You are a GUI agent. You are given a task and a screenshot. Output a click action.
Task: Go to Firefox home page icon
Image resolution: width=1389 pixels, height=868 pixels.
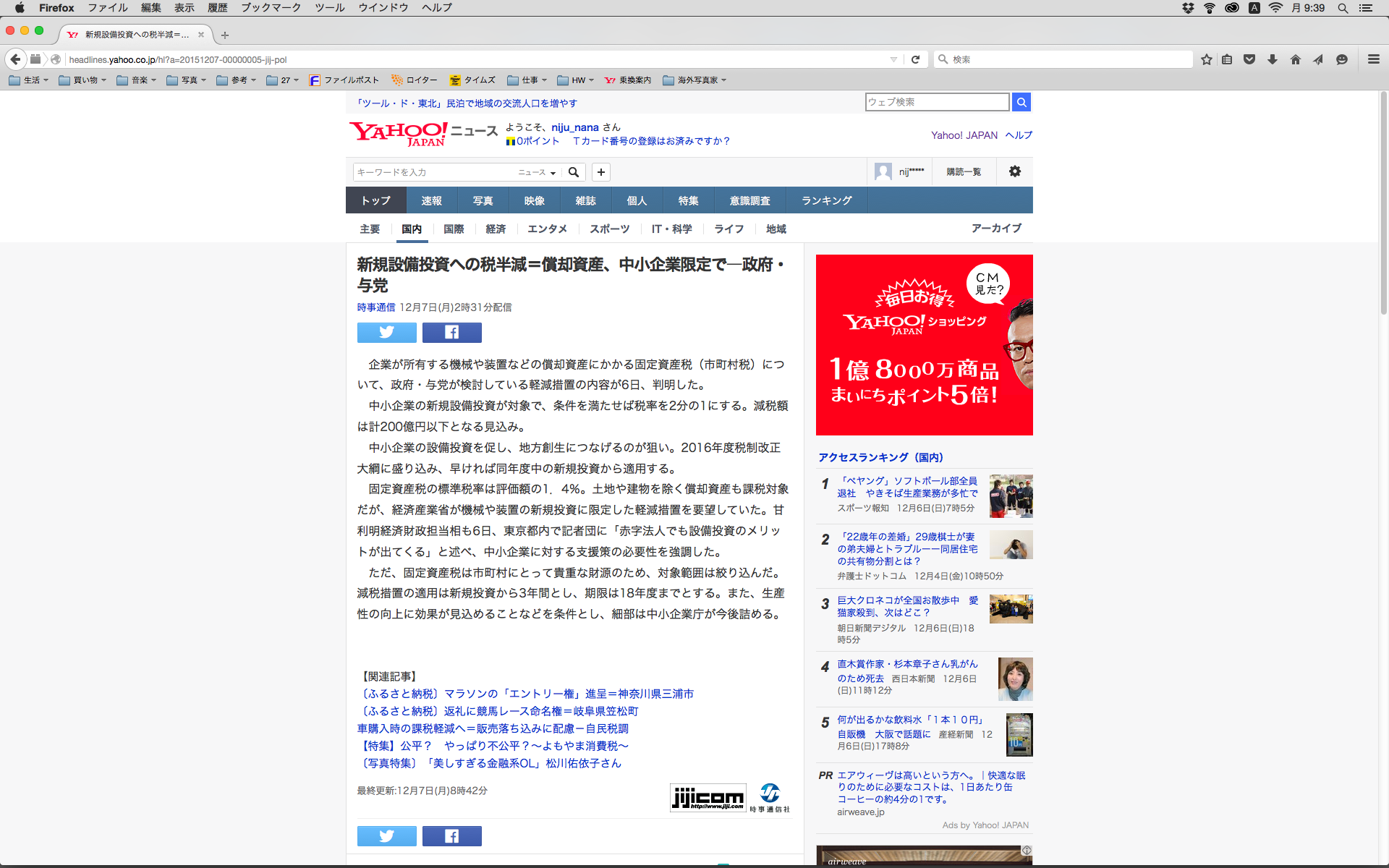click(x=1295, y=59)
